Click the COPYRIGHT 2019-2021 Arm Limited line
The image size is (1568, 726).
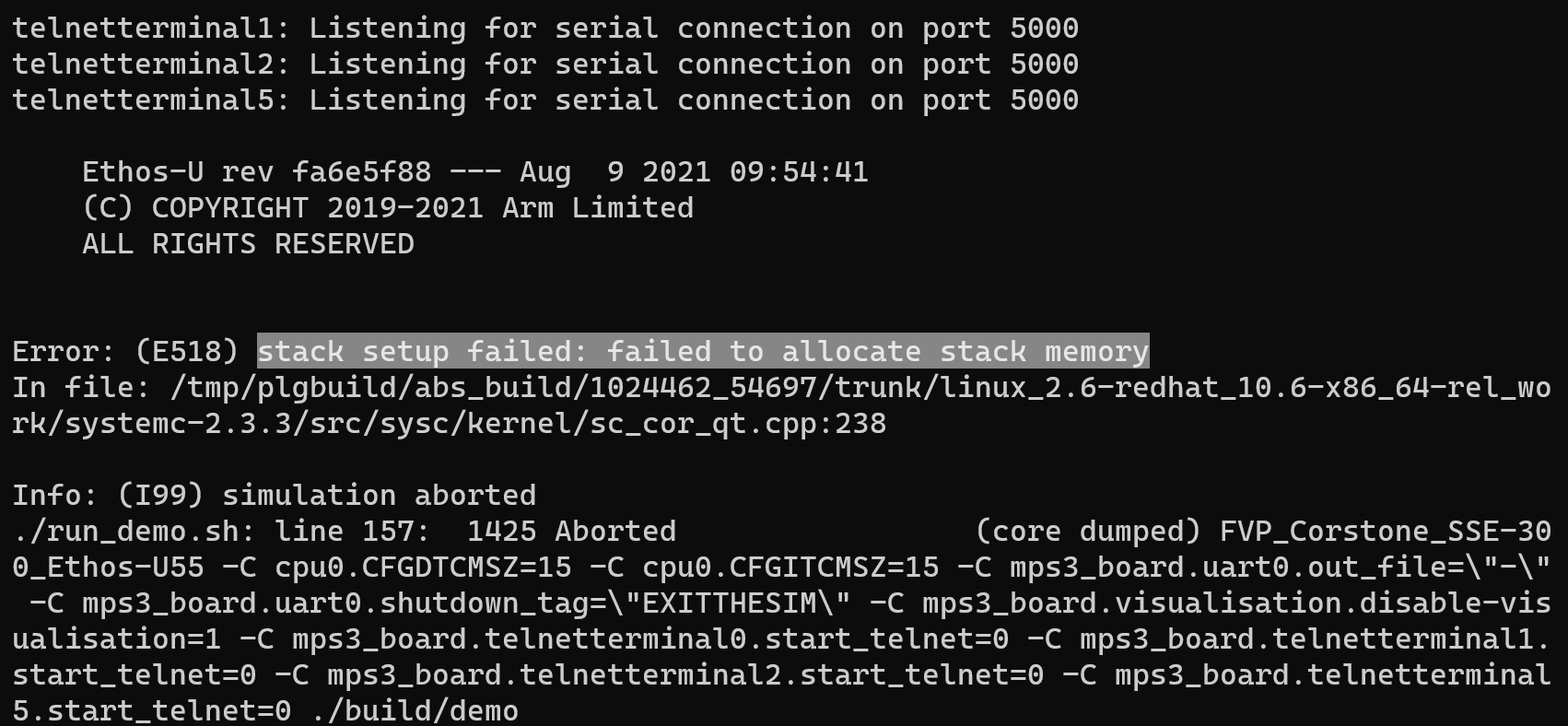click(387, 208)
